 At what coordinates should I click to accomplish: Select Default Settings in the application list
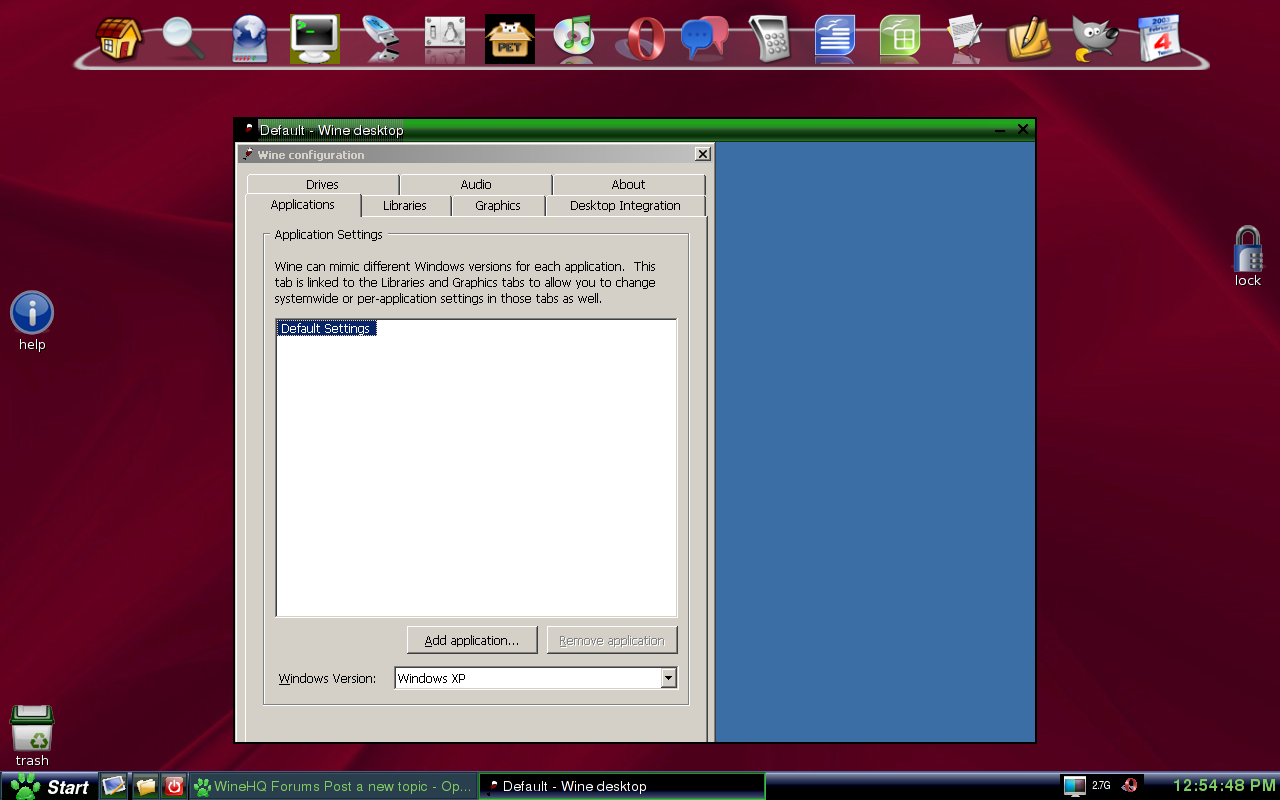pos(326,329)
